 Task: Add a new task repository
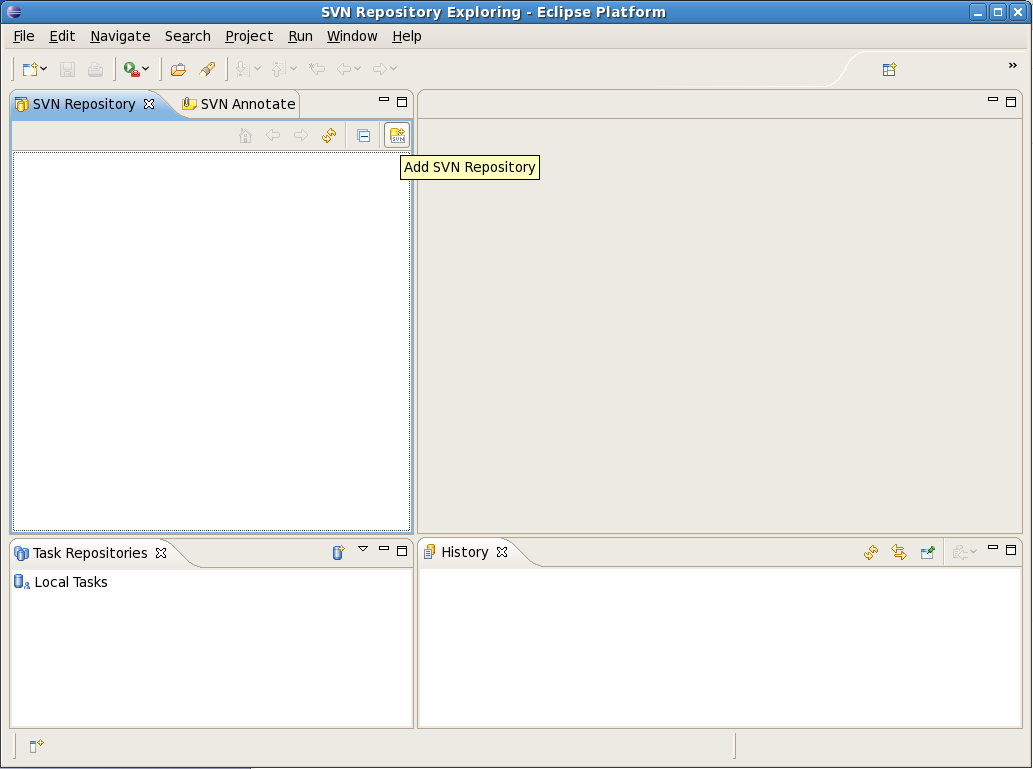click(338, 552)
